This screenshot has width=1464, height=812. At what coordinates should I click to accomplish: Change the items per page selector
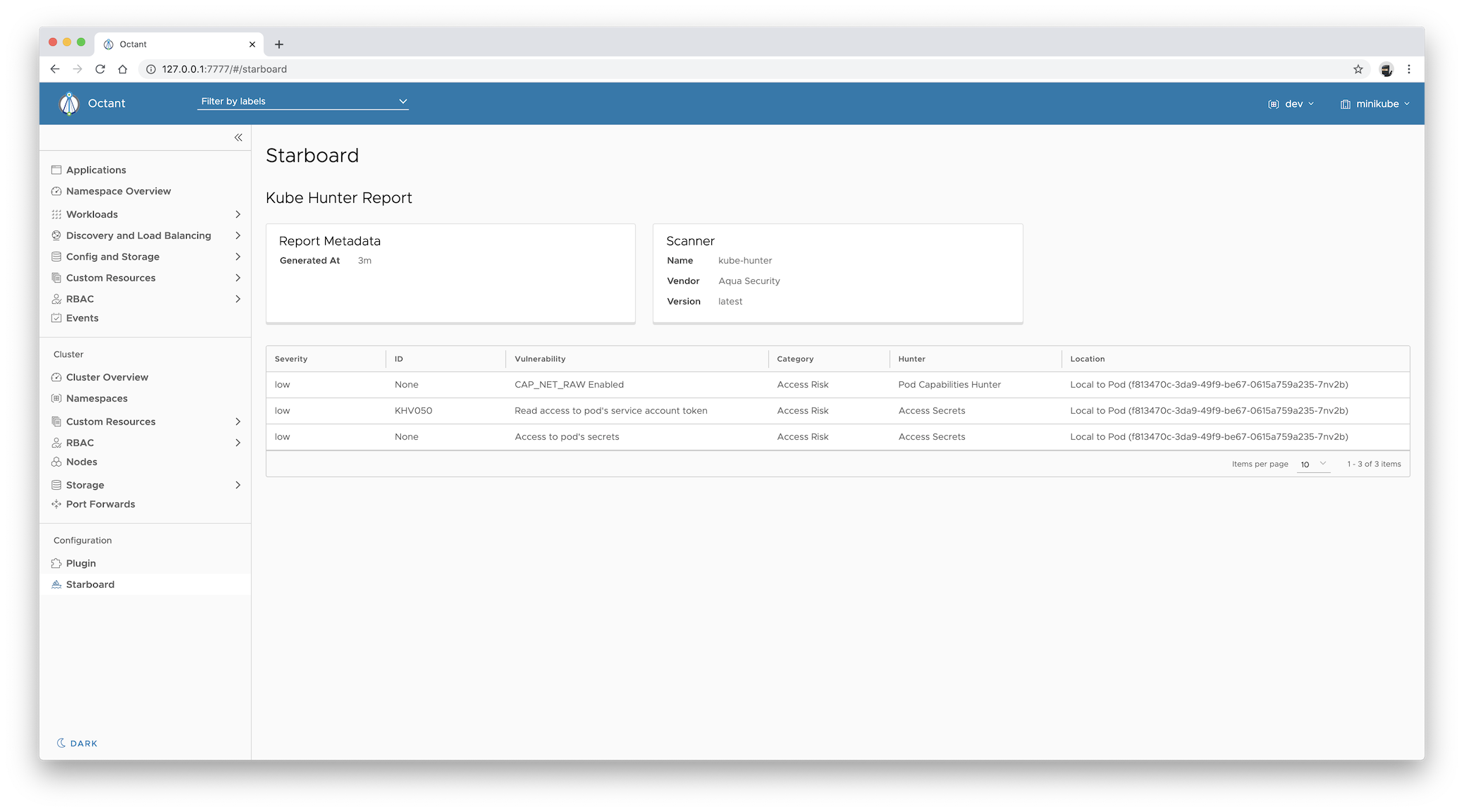pos(1313,464)
